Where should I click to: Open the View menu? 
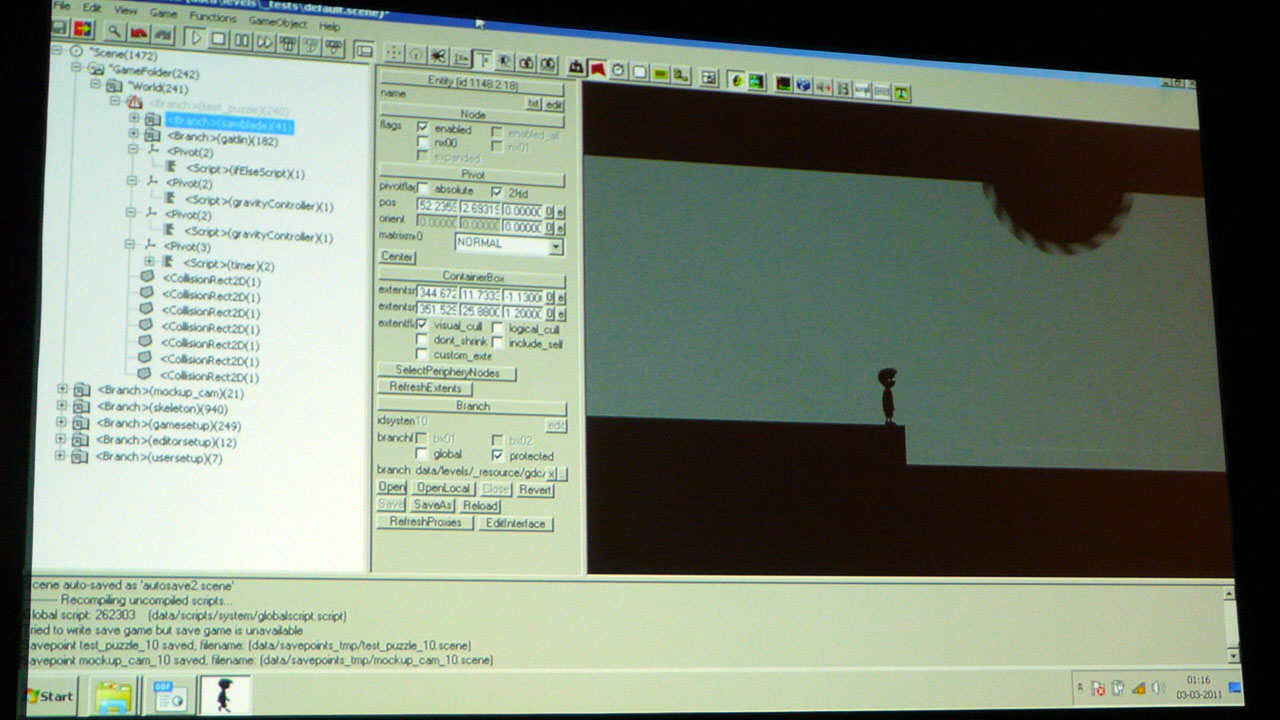pos(126,11)
